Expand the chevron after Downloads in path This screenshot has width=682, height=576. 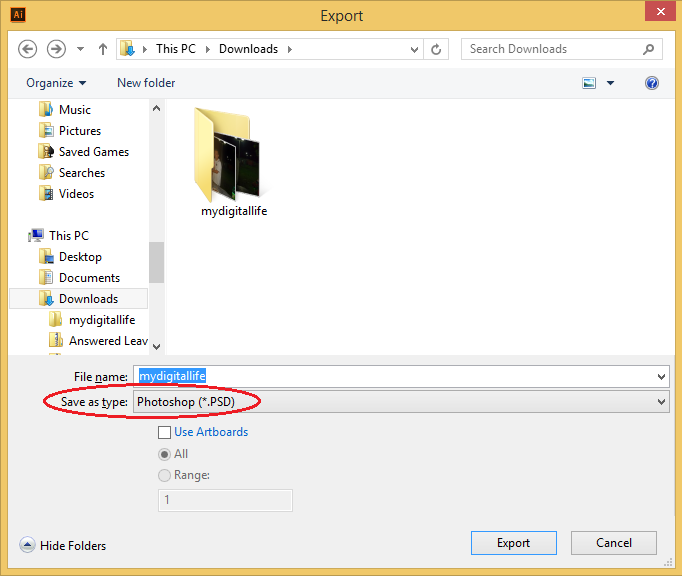point(290,49)
